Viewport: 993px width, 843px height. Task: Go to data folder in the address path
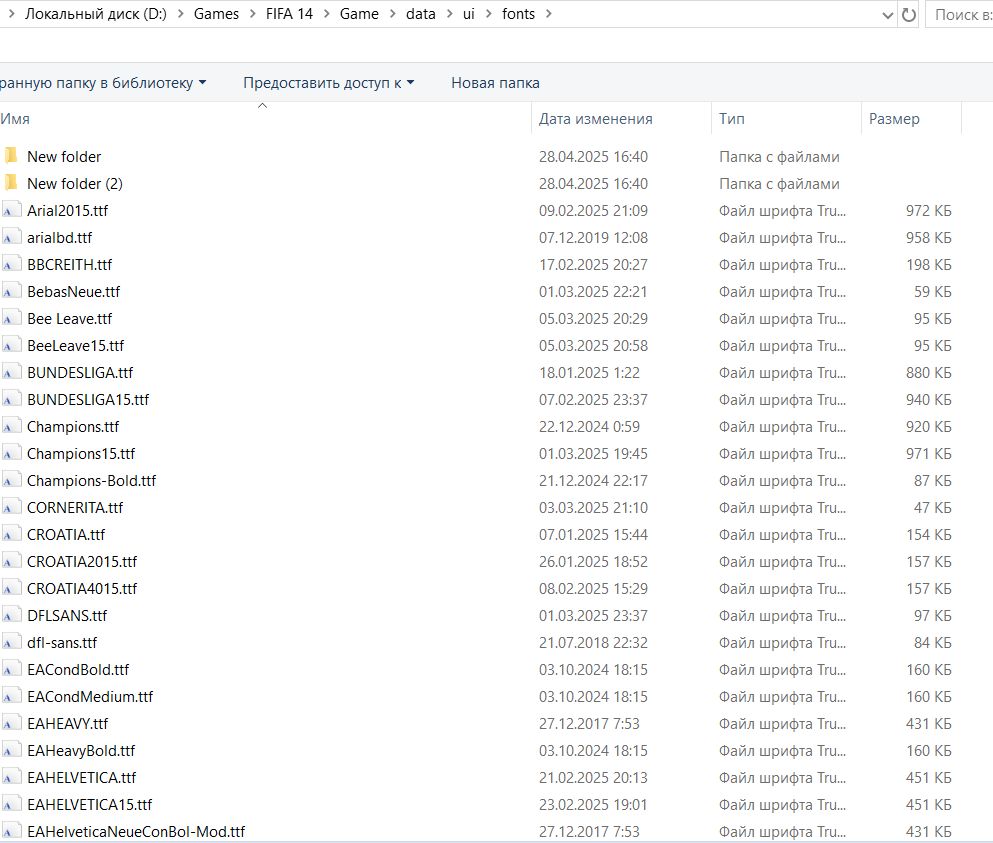pyautogui.click(x=421, y=14)
